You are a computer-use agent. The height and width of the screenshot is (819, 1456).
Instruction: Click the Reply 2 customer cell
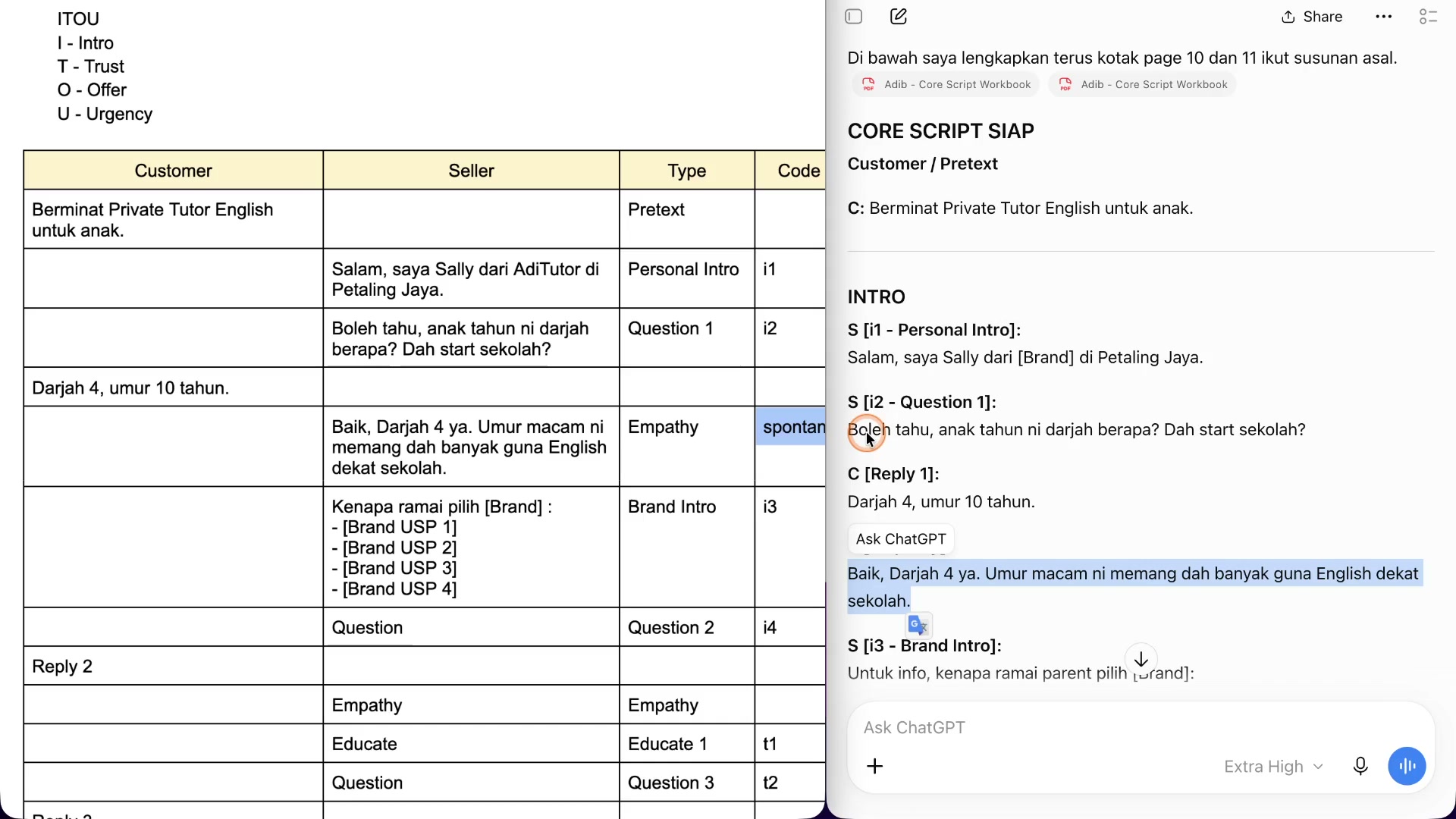173,666
